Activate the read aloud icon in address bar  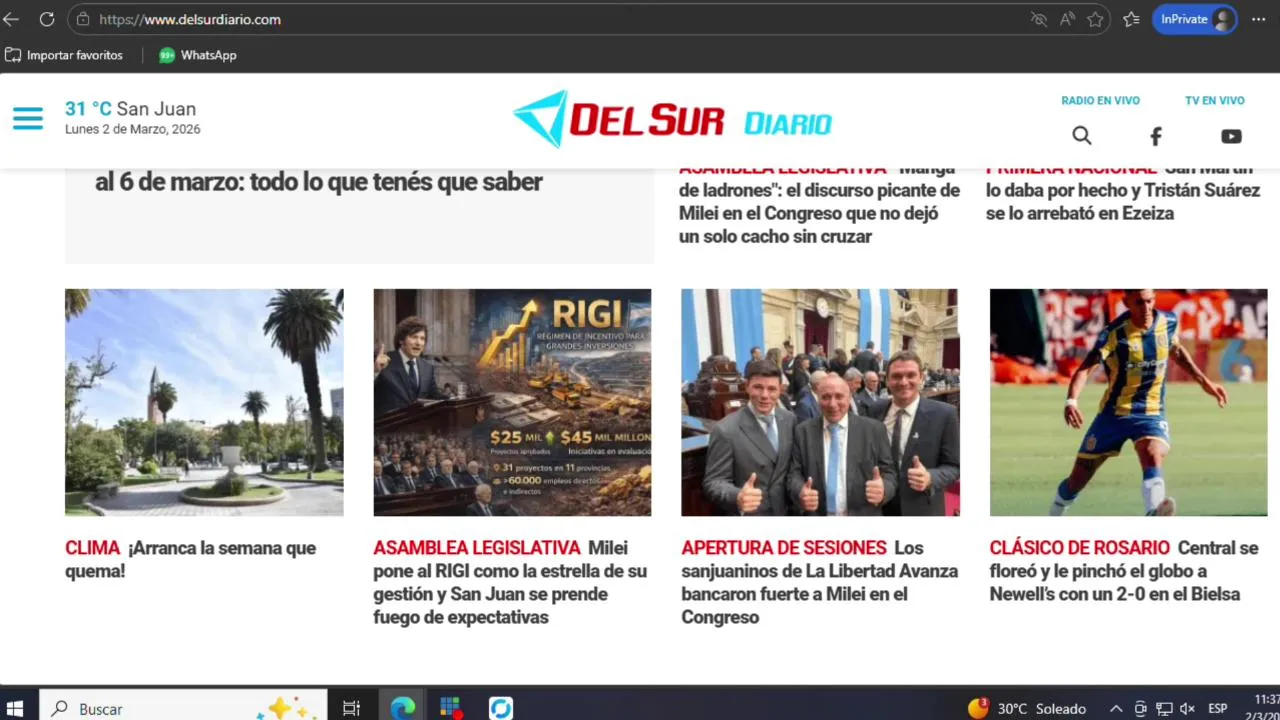[1067, 19]
